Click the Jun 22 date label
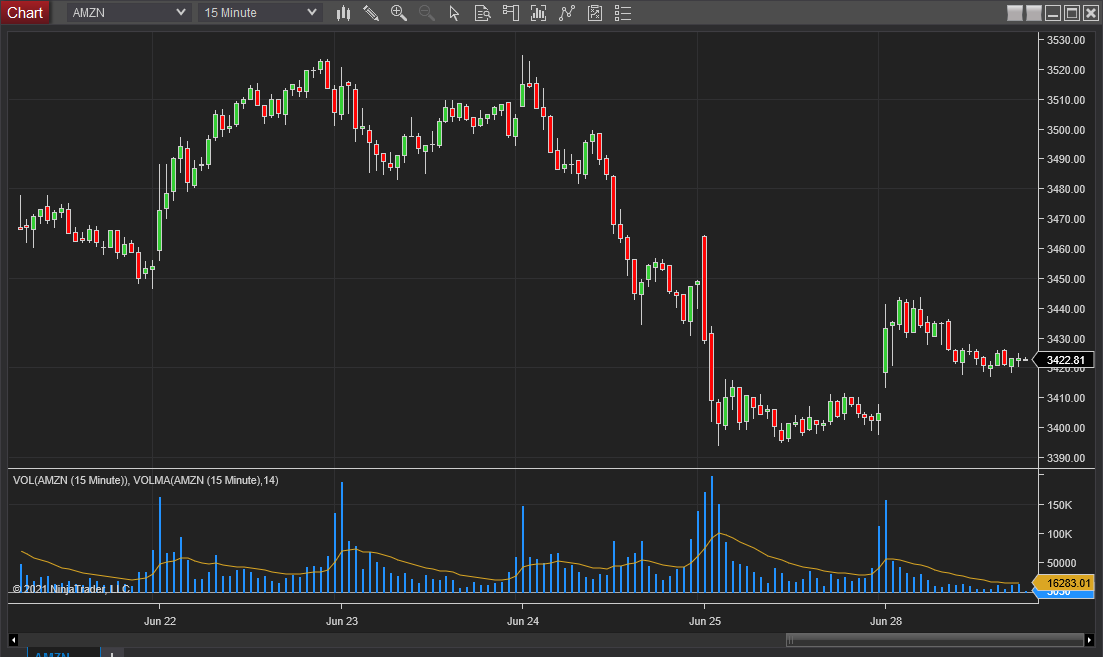This screenshot has width=1103, height=657. [x=160, y=621]
